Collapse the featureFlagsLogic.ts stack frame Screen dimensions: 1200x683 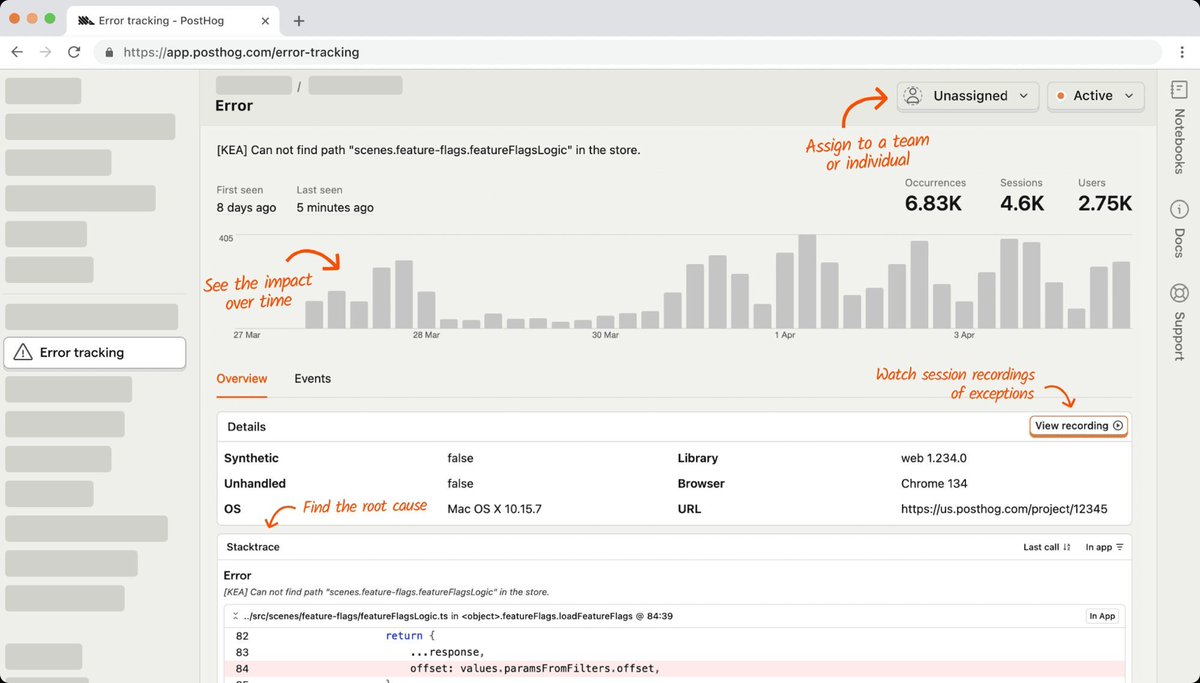point(235,616)
